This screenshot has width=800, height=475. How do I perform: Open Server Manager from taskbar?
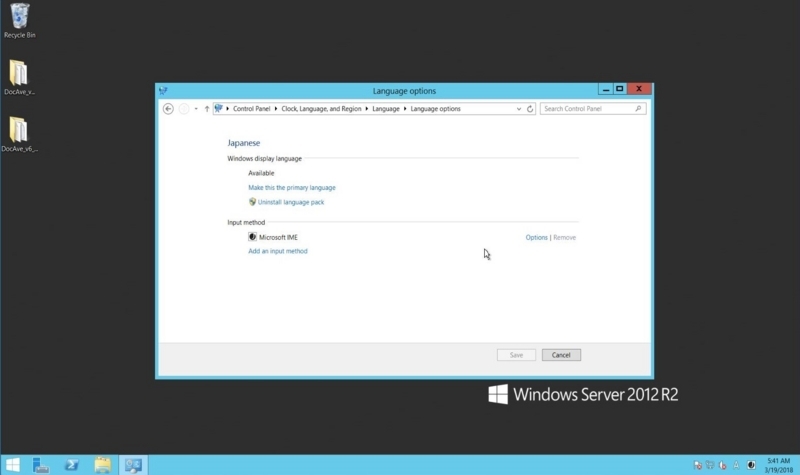click(x=41, y=465)
